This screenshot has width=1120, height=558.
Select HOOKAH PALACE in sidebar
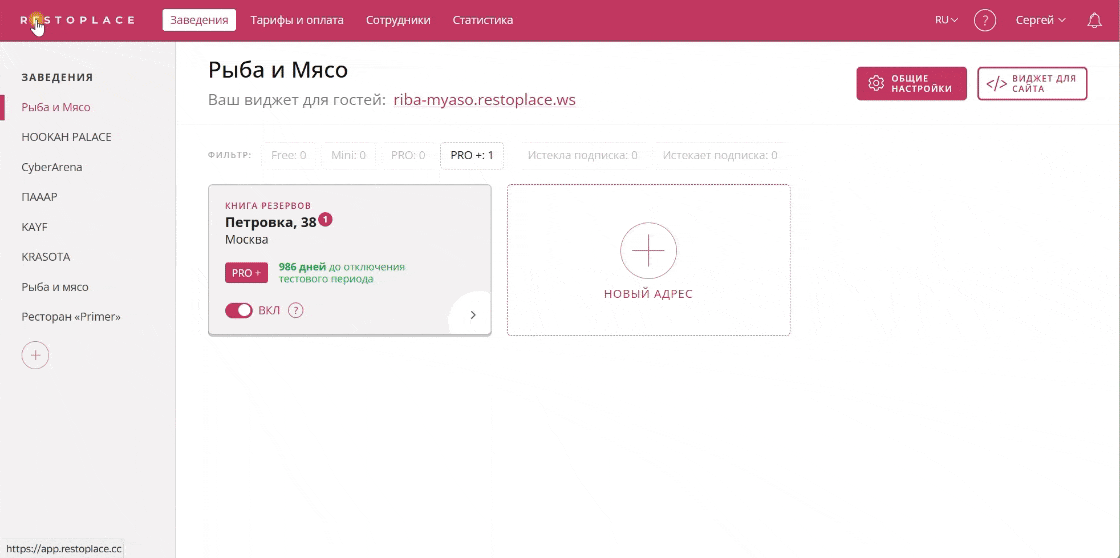tap(66, 137)
